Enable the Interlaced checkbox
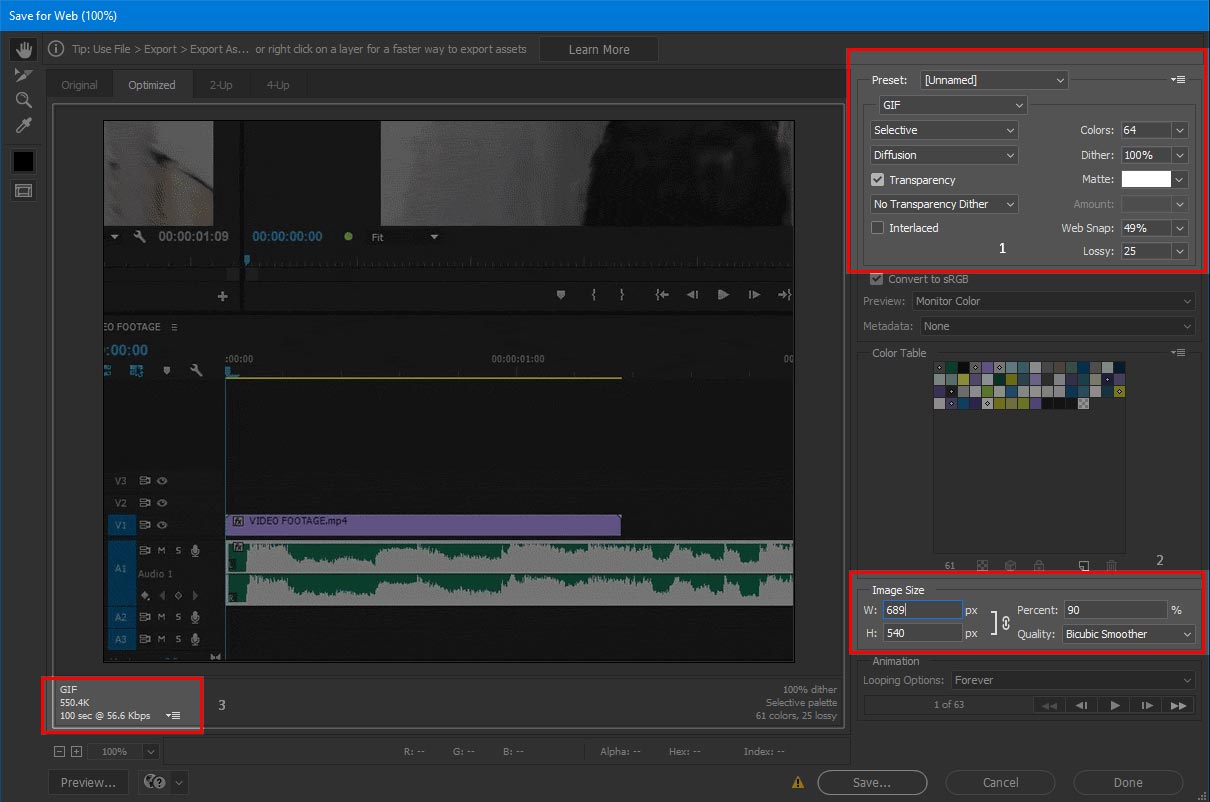Image resolution: width=1210 pixels, height=802 pixels. (878, 228)
